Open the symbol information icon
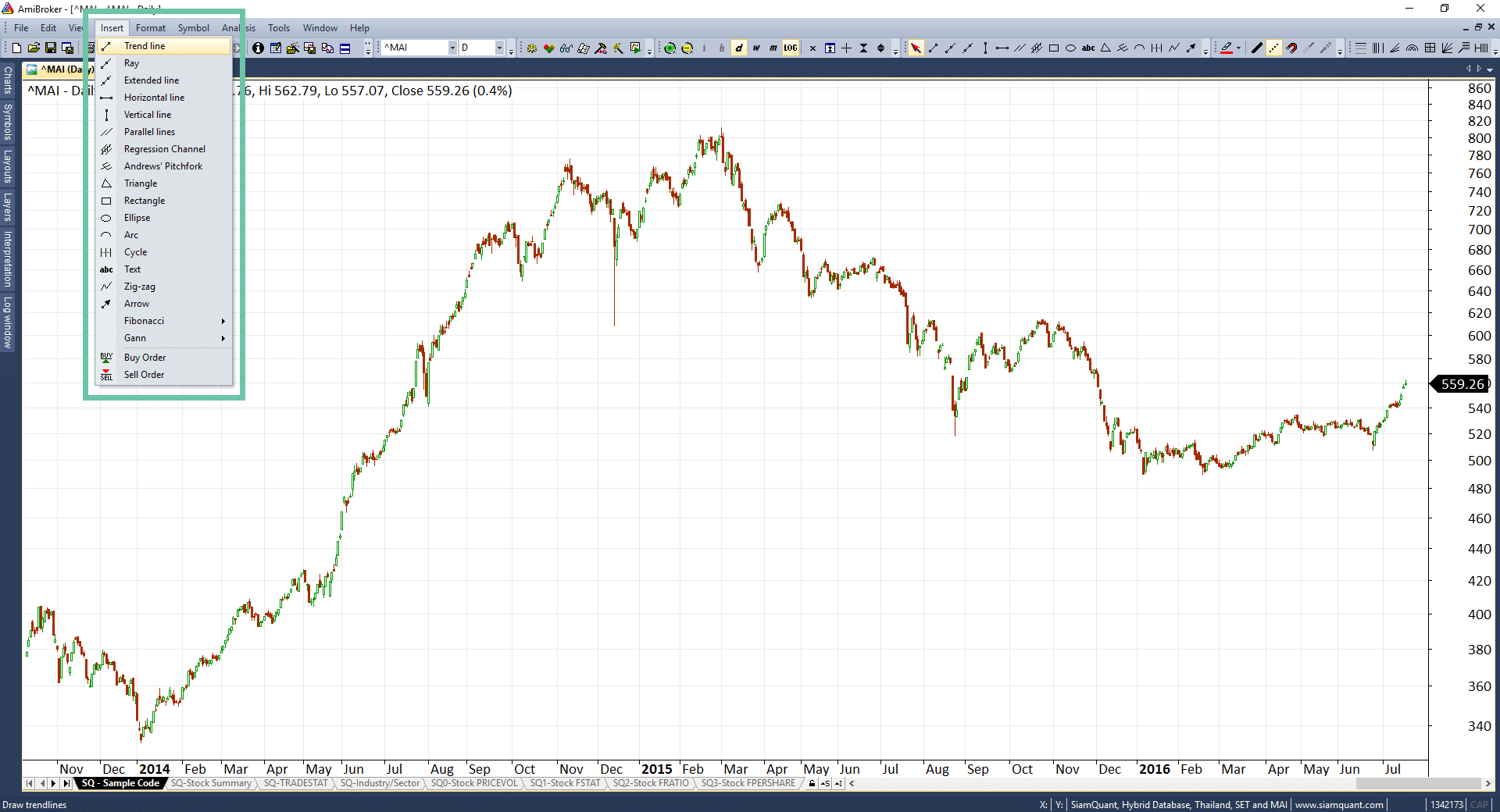This screenshot has width=1500, height=812. pyautogui.click(x=258, y=48)
